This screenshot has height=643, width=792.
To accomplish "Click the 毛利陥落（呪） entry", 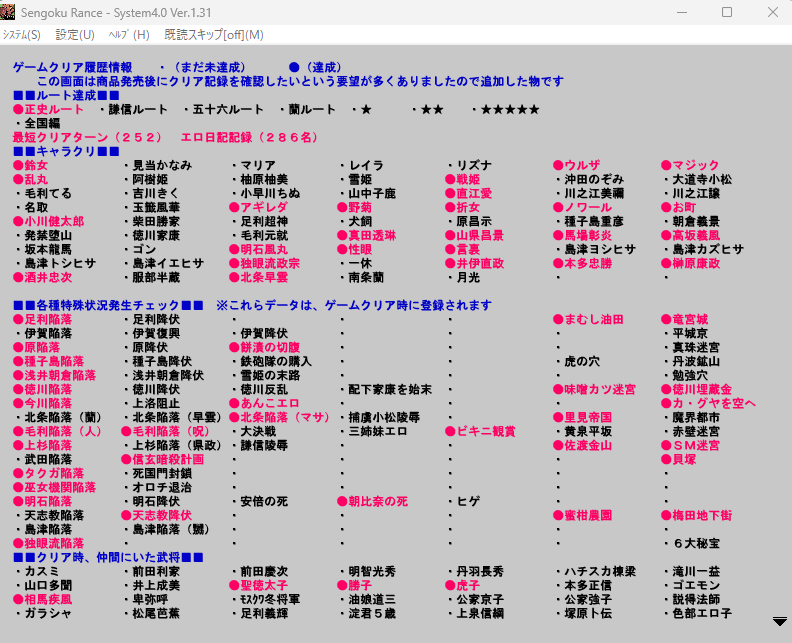I will click(x=166, y=431).
